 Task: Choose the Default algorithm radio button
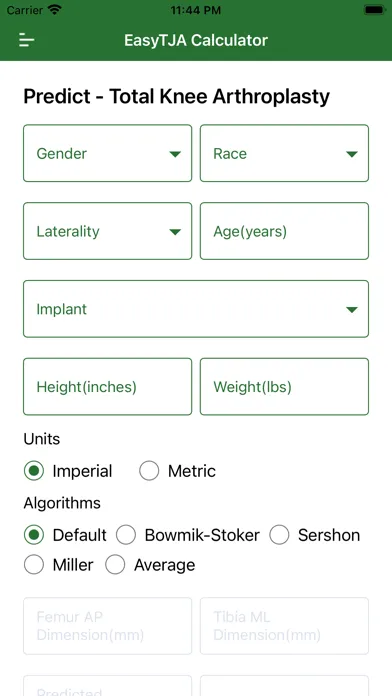tap(34, 535)
